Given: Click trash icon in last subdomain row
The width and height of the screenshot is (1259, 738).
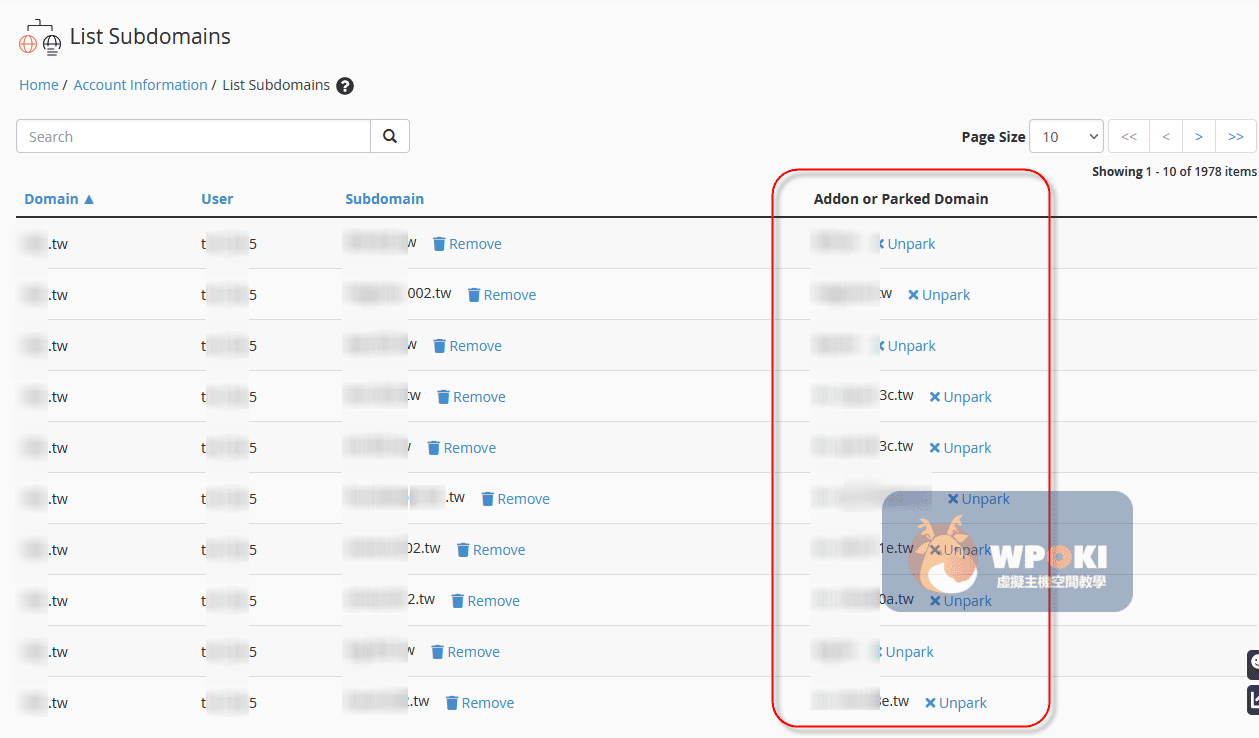Looking at the screenshot, I should (452, 703).
